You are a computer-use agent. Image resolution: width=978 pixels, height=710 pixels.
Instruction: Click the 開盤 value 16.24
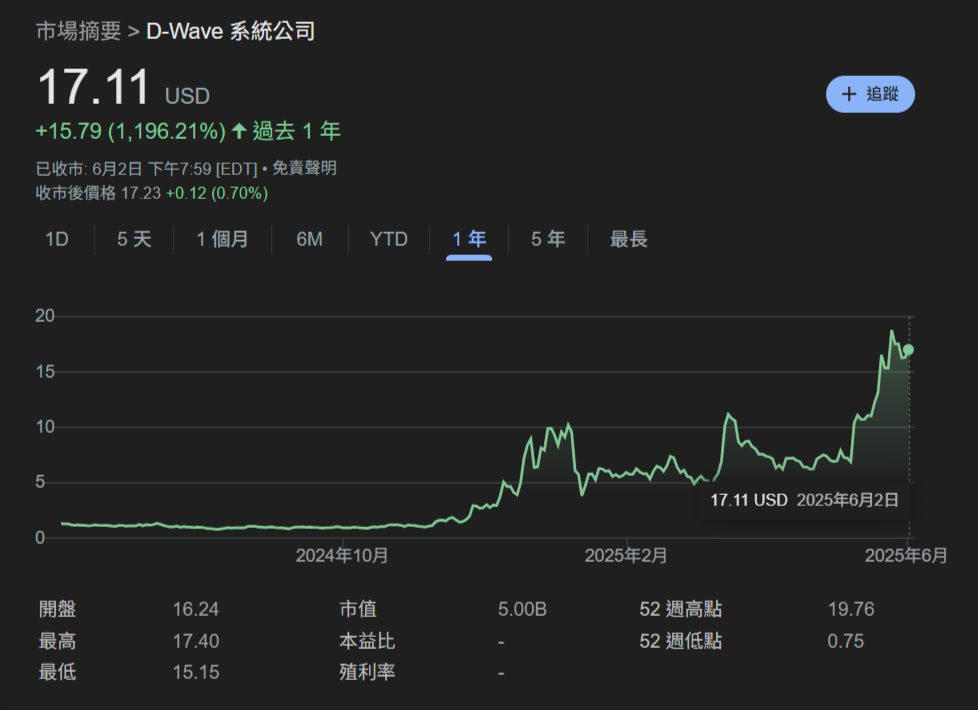tap(196, 609)
